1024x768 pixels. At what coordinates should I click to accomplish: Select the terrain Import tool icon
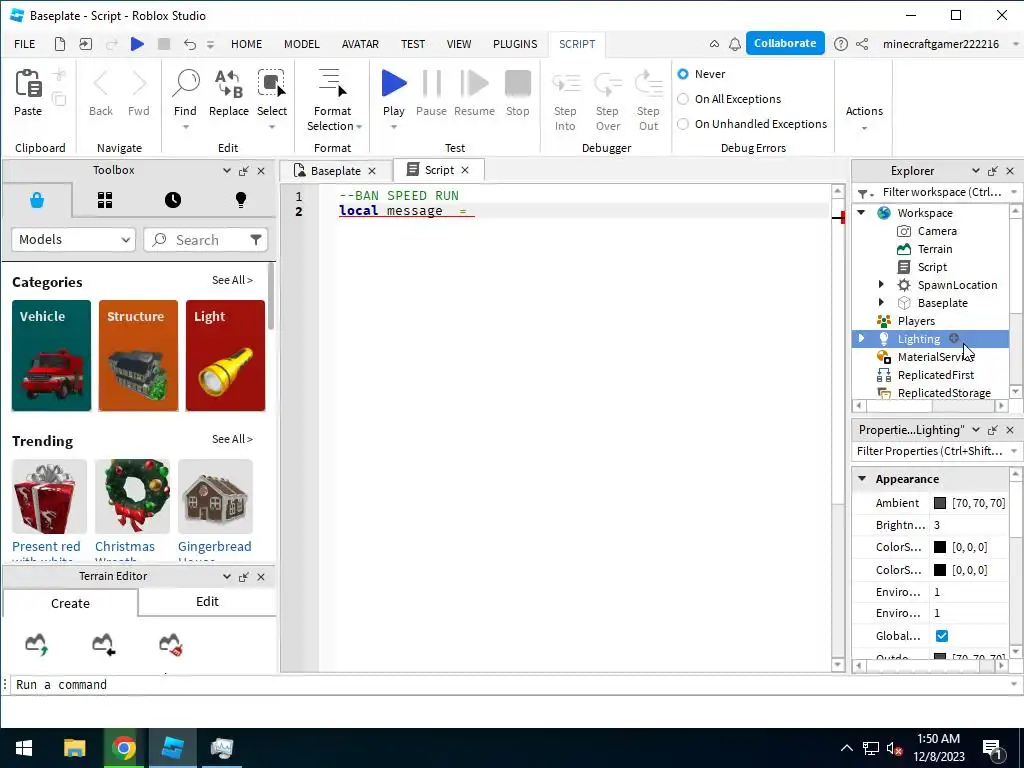coord(103,644)
